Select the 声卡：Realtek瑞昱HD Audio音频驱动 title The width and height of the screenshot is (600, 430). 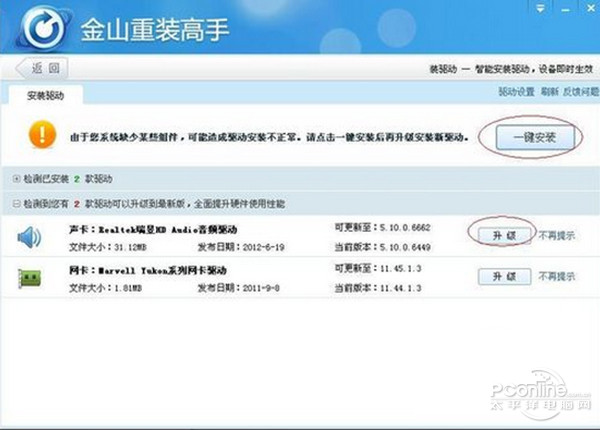[x=153, y=230]
